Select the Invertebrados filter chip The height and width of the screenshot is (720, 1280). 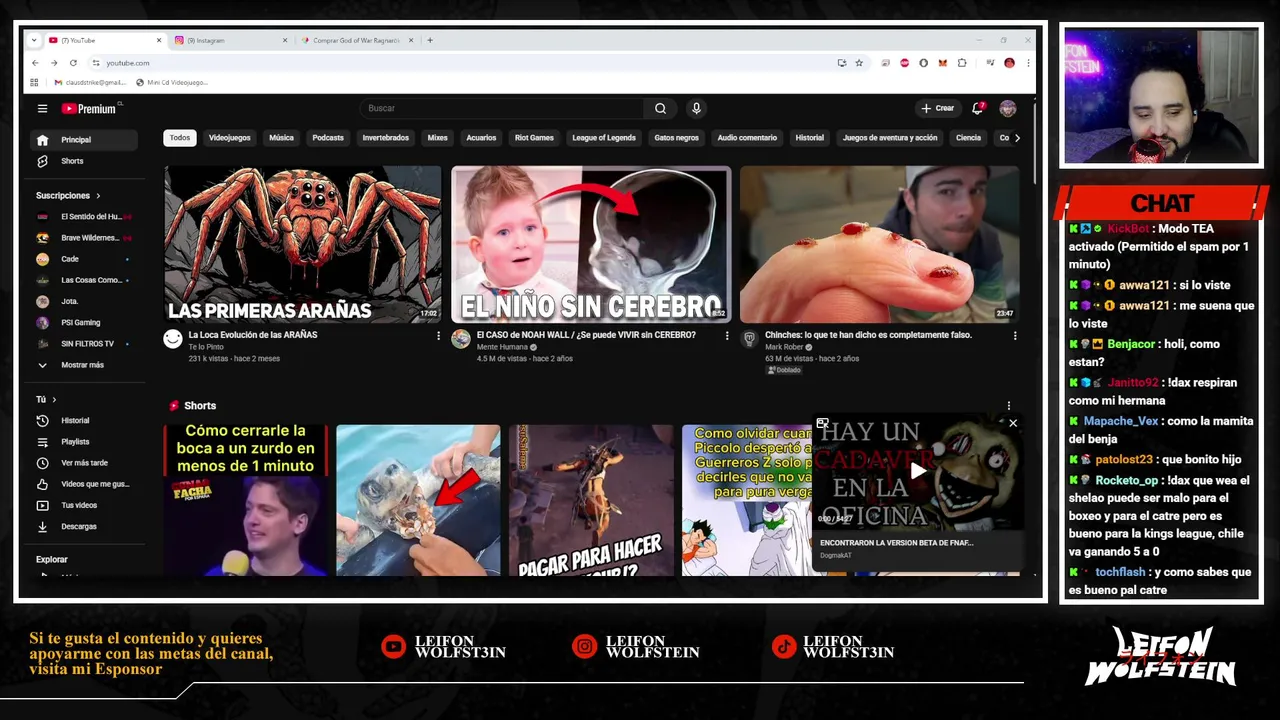[386, 138]
